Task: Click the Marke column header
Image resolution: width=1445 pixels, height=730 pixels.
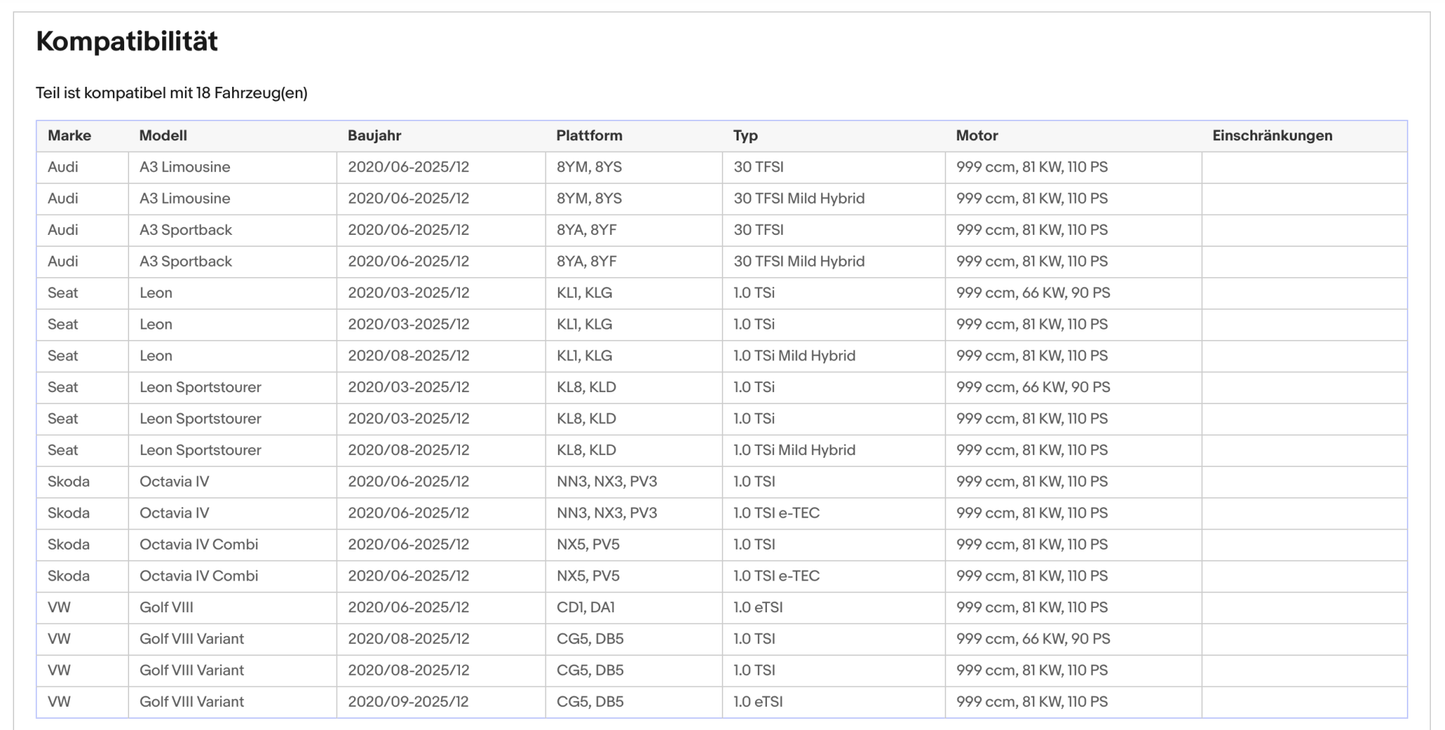Action: [x=69, y=136]
